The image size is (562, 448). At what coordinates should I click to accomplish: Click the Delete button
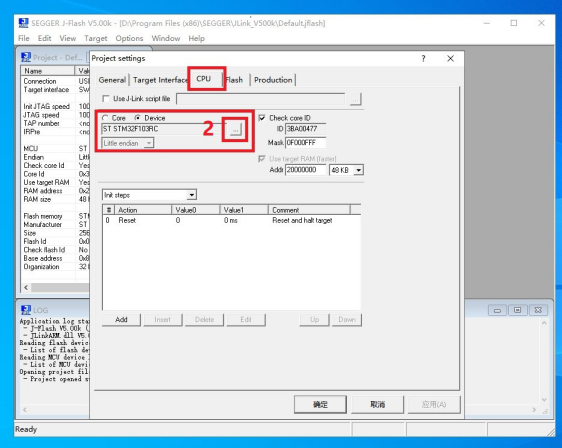tap(204, 319)
